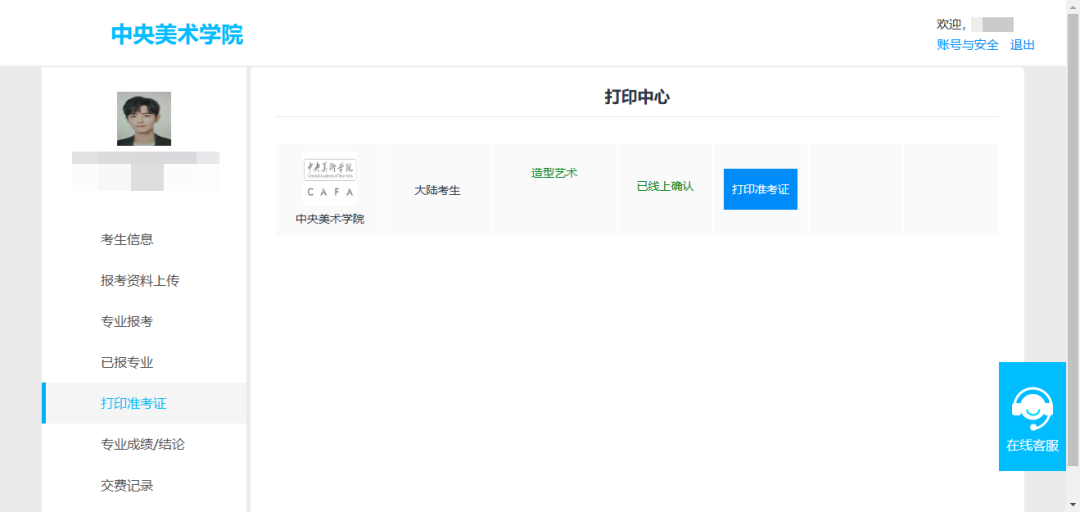Open the 已报专业 sidebar item
This screenshot has height=512, width=1080.
point(127,363)
